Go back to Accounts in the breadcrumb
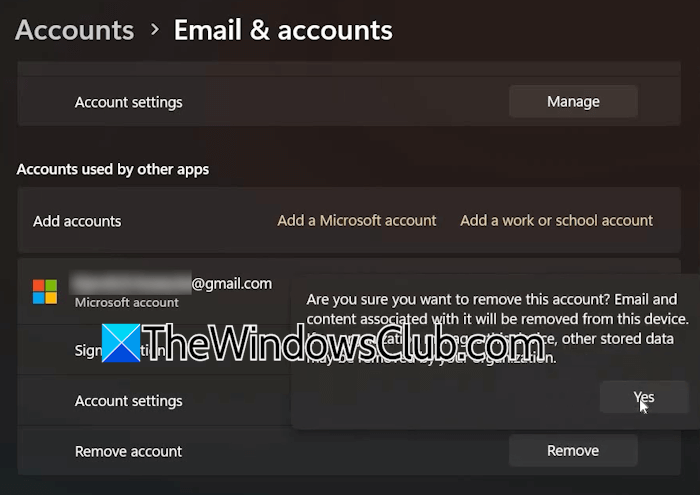The width and height of the screenshot is (700, 495). click(x=75, y=30)
